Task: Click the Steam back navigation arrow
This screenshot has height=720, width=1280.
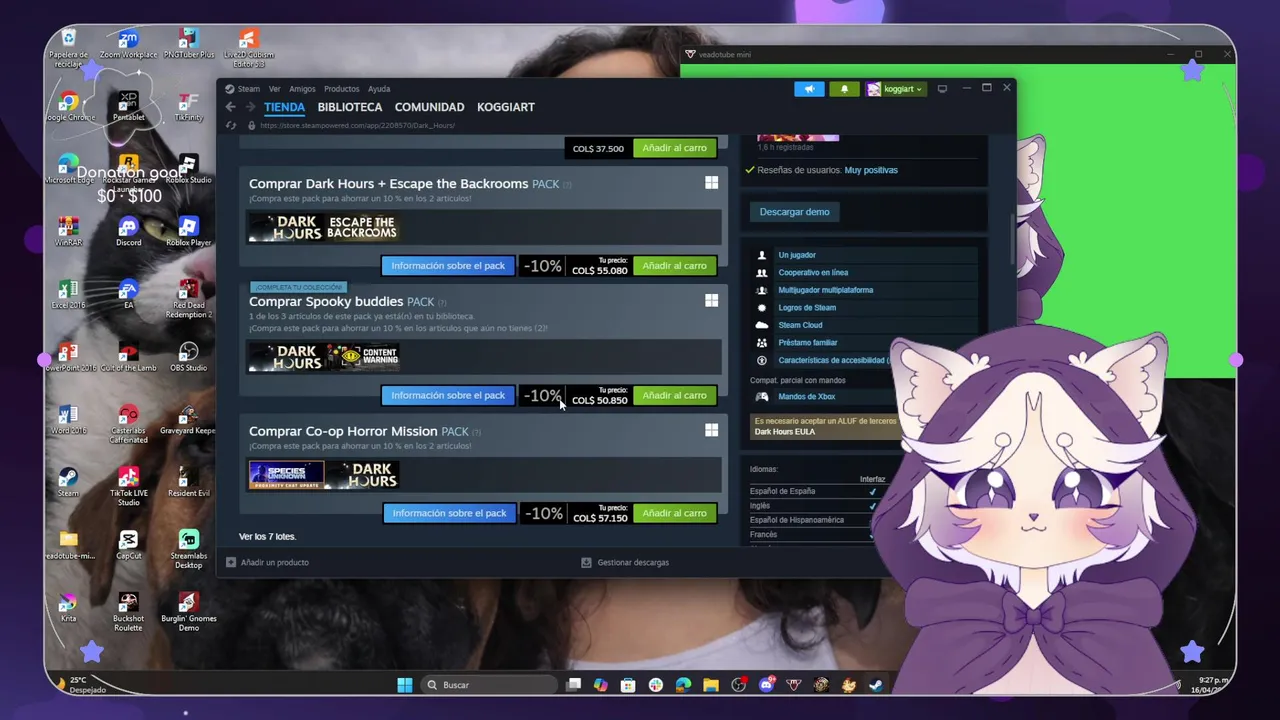Action: pos(230,107)
